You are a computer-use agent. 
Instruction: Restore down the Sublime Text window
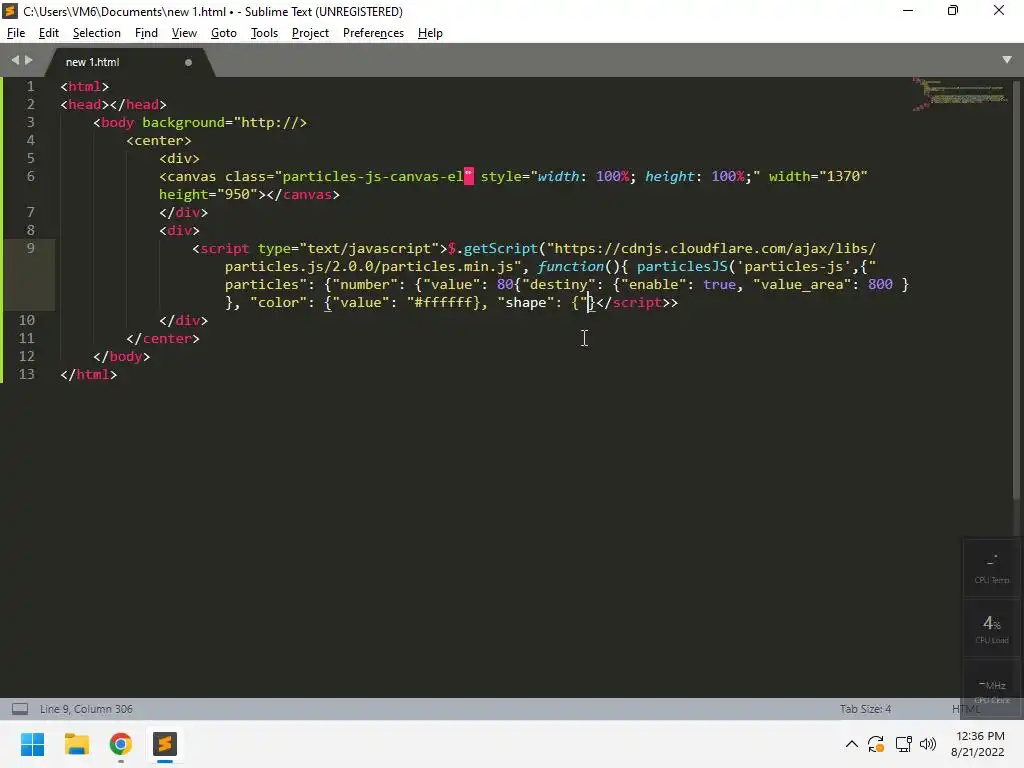click(953, 10)
